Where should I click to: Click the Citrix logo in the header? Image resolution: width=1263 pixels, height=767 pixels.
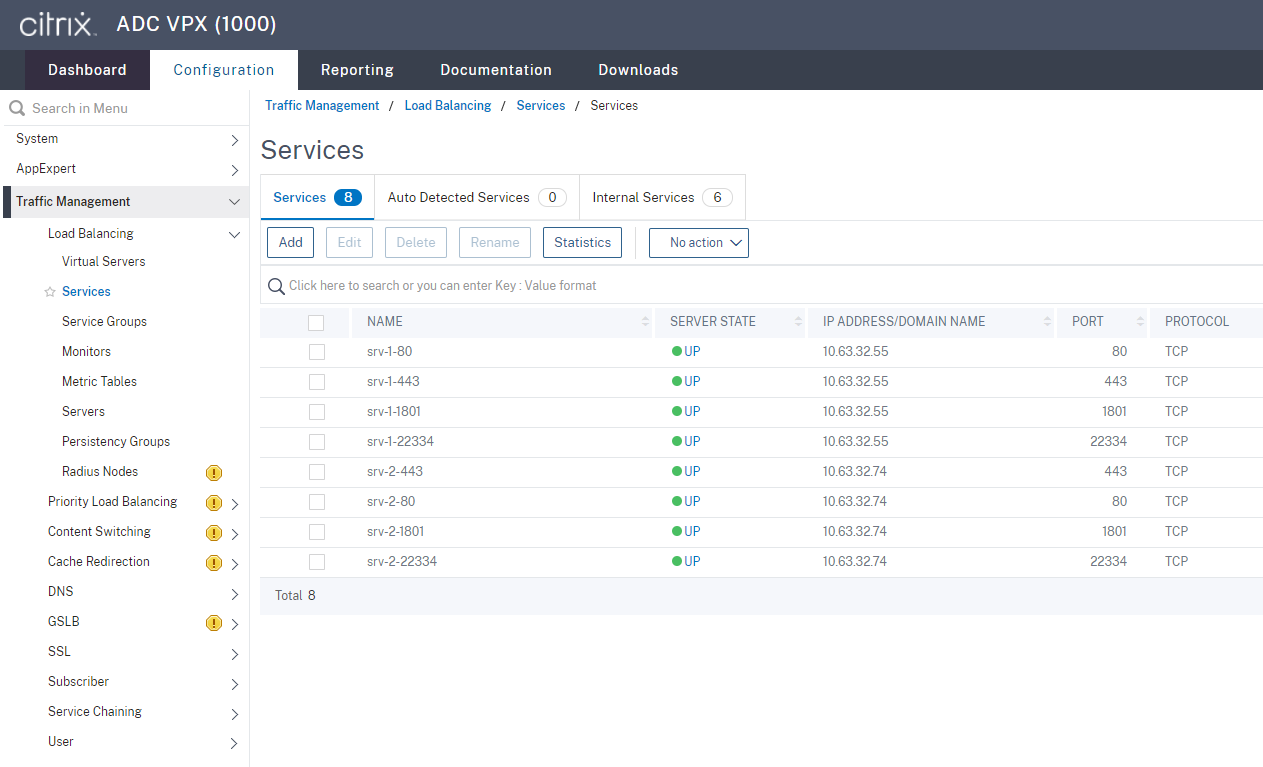[57, 24]
